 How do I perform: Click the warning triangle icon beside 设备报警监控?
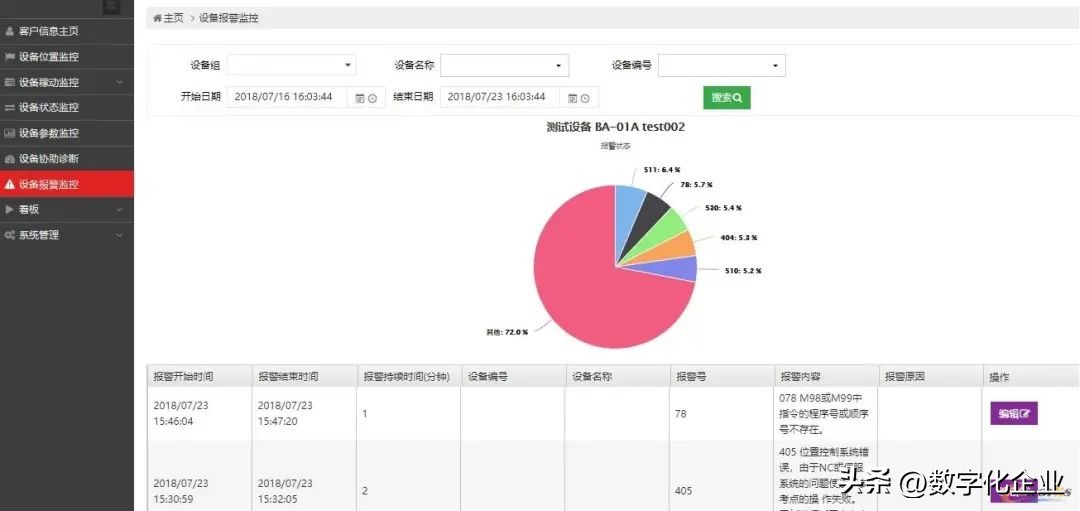tap(10, 185)
